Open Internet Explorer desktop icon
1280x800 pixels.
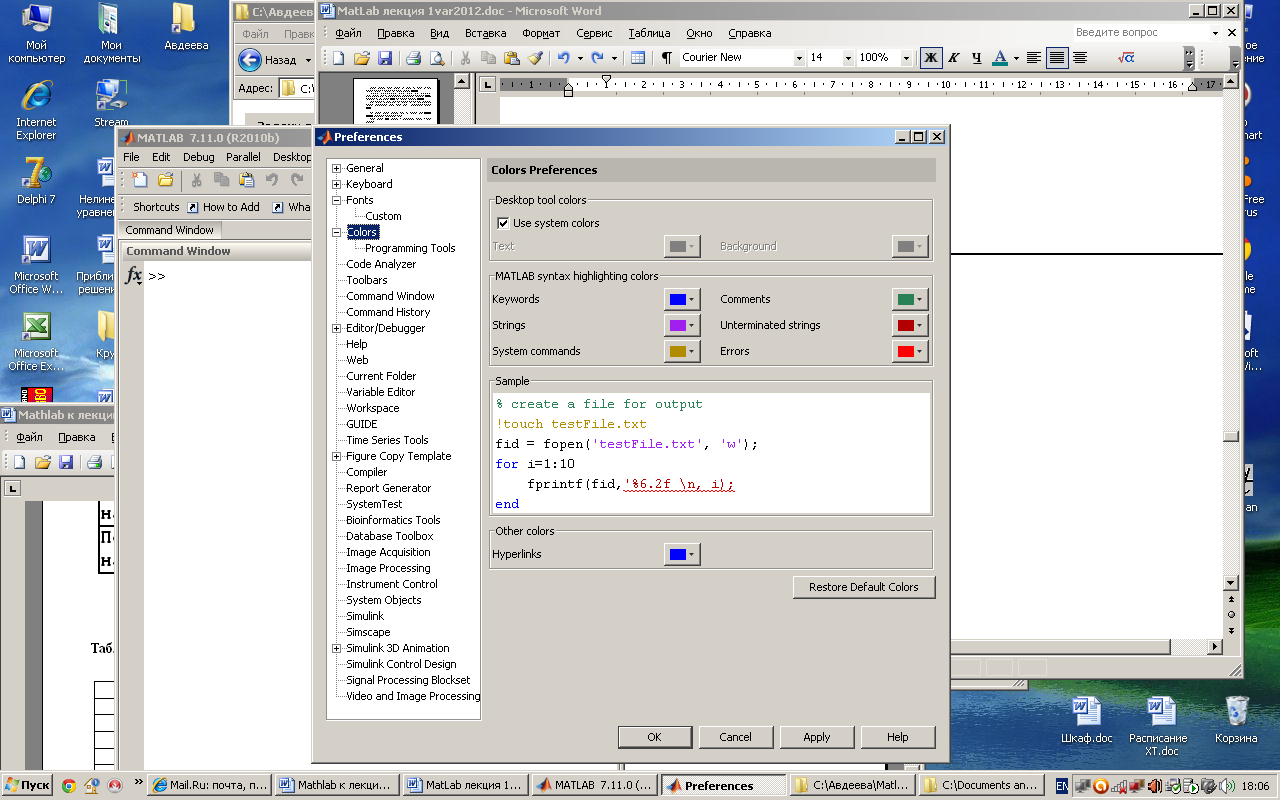pyautogui.click(x=36, y=110)
